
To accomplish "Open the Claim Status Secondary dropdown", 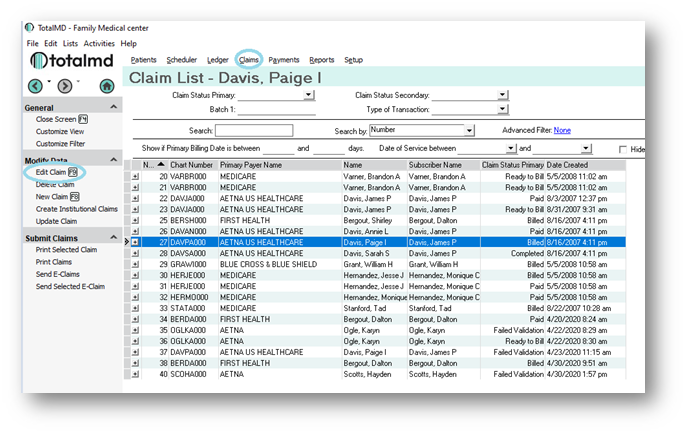I will point(501,95).
